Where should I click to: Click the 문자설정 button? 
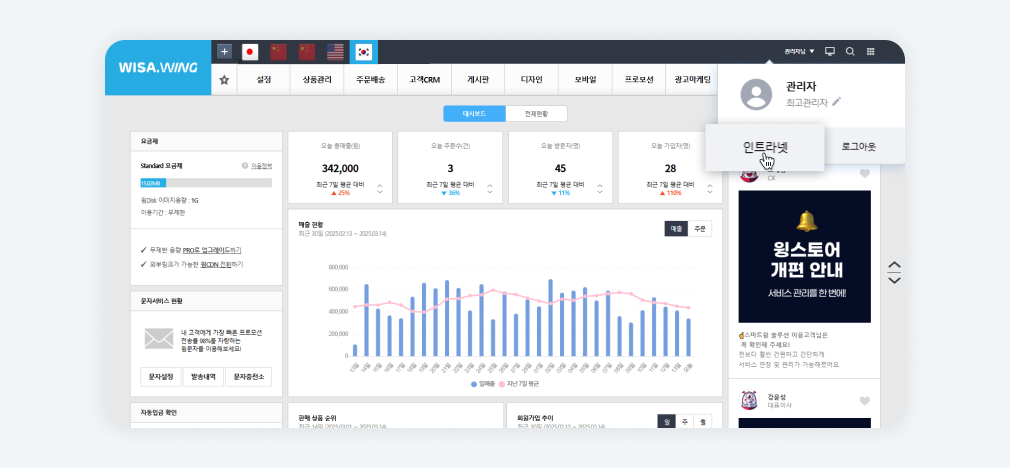161,377
